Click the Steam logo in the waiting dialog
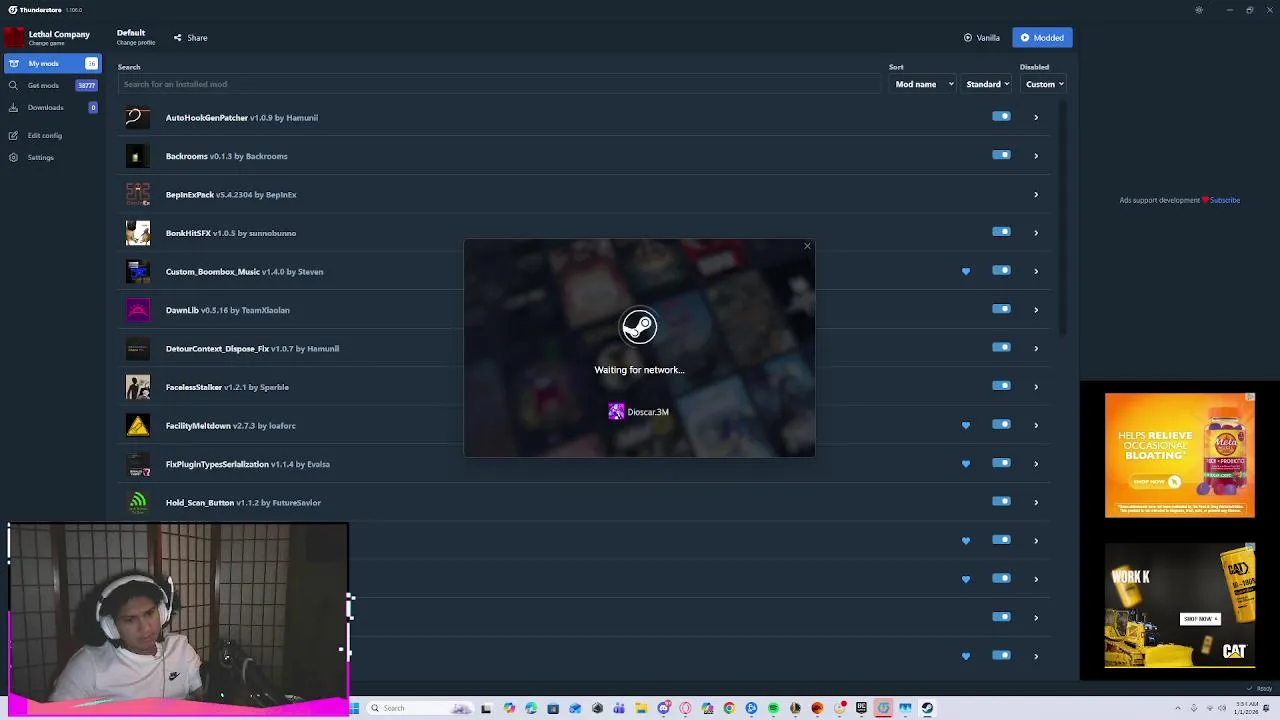 639,327
